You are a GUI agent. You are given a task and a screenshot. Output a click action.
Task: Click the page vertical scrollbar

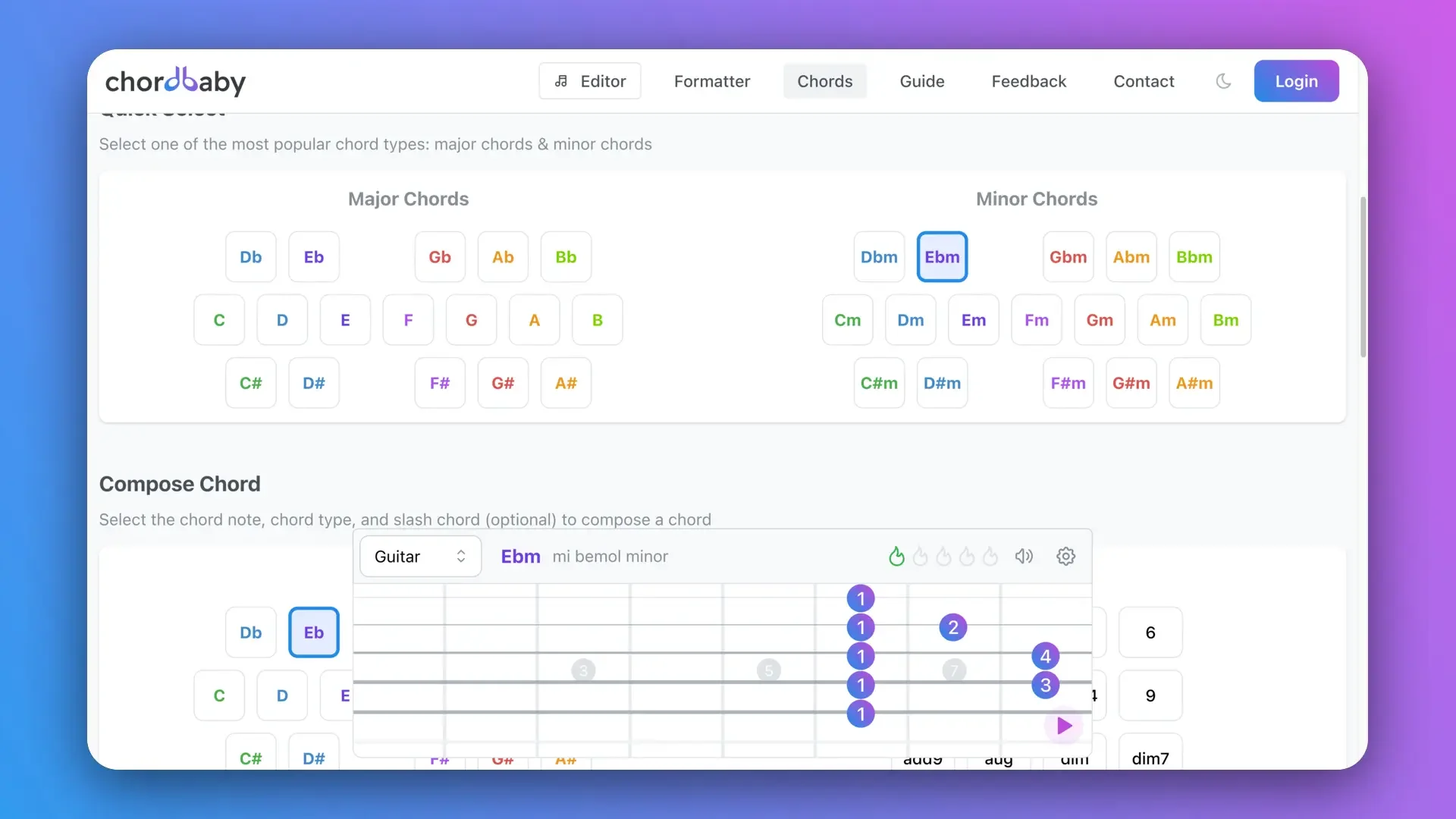(1363, 277)
